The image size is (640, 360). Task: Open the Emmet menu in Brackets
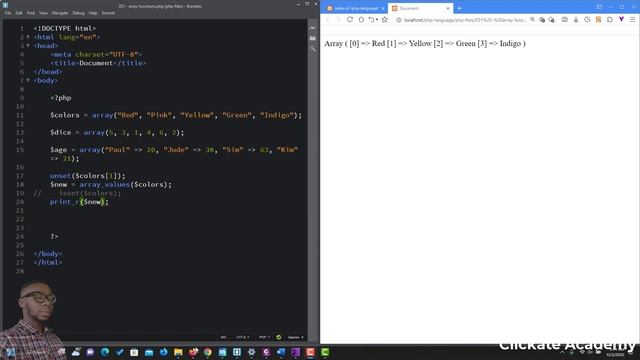(x=108, y=13)
